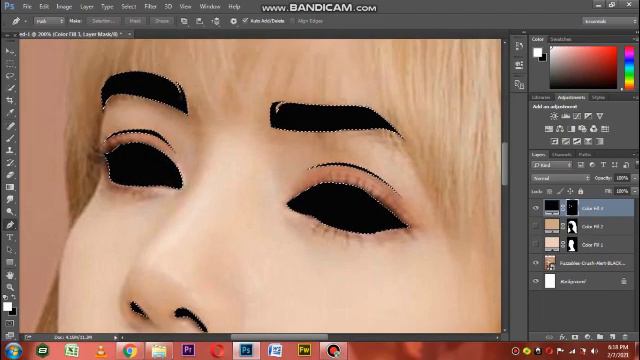Open the layer Kind filter dropdown
The width and height of the screenshot is (640, 360).
coord(552,165)
